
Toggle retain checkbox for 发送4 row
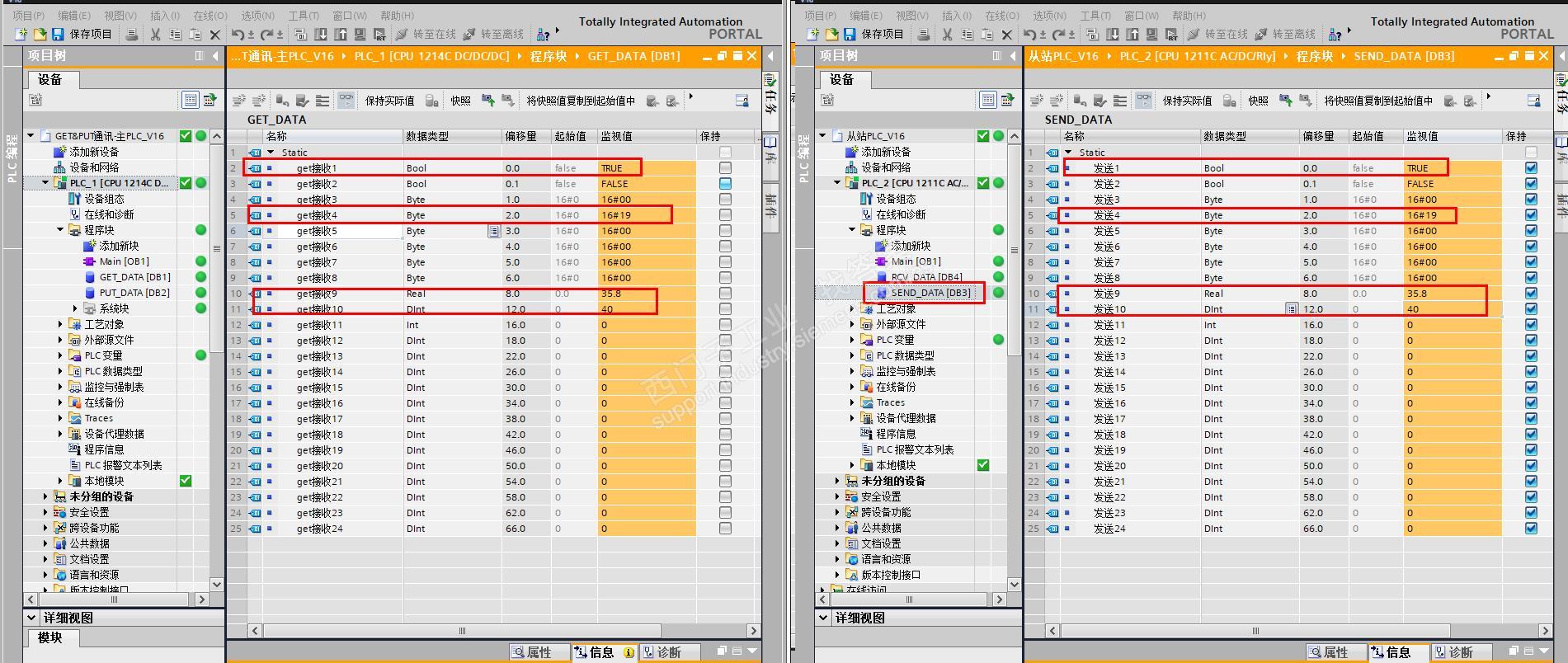[x=1532, y=215]
